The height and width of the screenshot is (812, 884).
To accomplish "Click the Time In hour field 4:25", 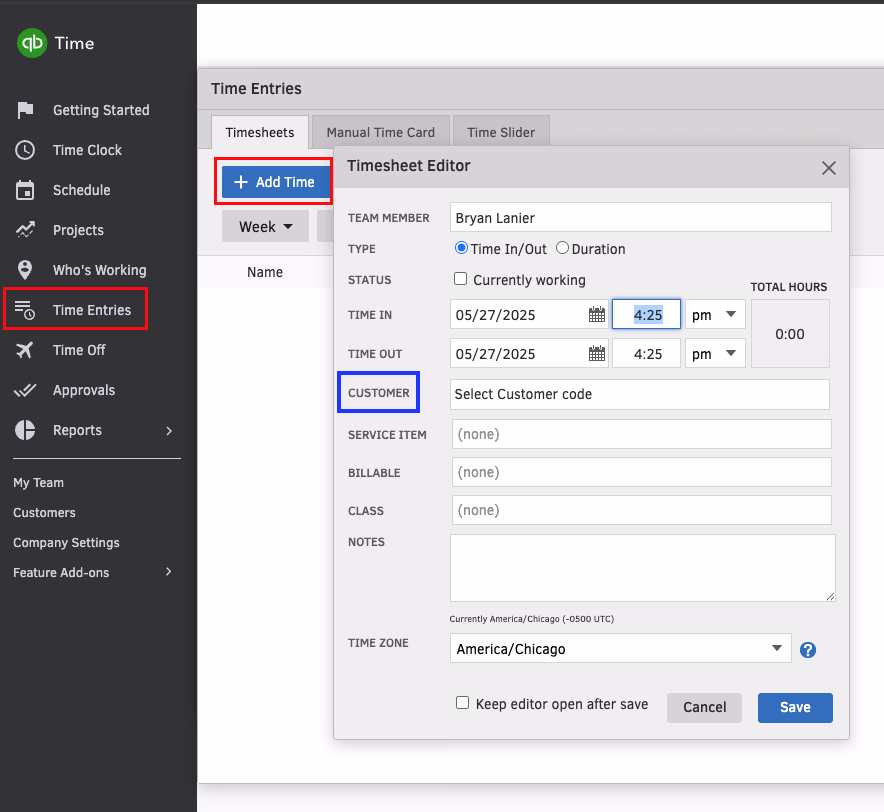I will click(647, 315).
